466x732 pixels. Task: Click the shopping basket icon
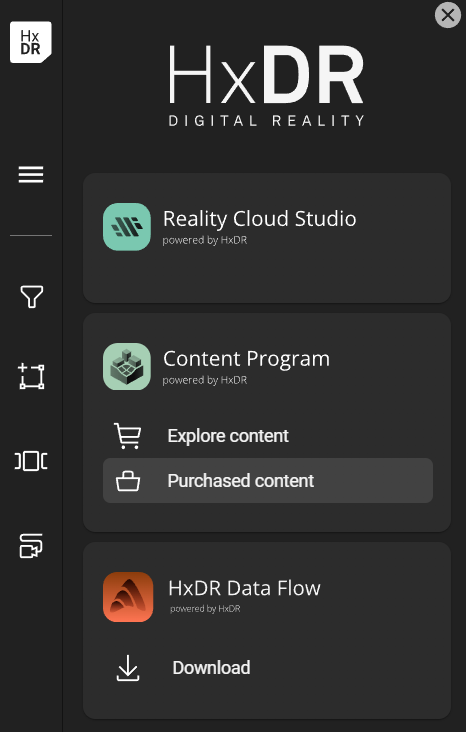(x=128, y=481)
